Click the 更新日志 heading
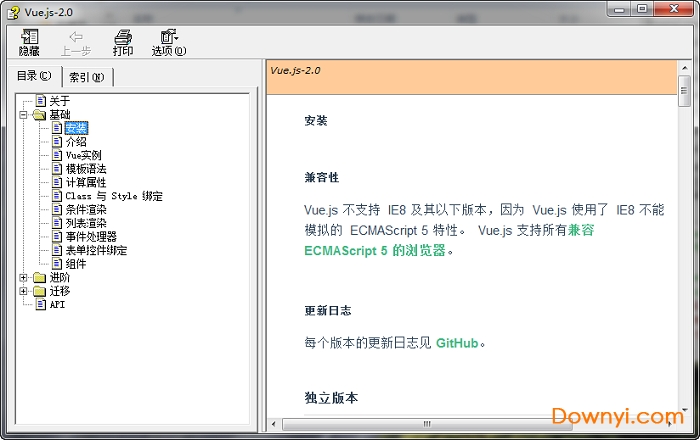Image resolution: width=700 pixels, height=440 pixels. click(328, 311)
